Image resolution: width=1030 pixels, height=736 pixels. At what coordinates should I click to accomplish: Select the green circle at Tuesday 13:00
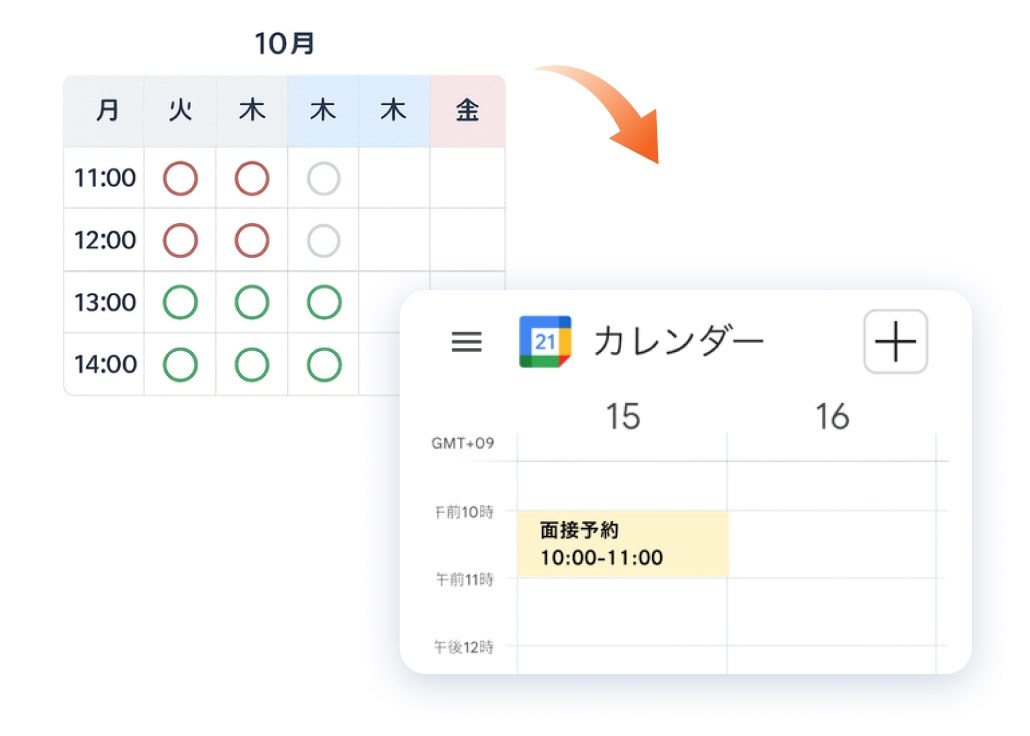[181, 302]
